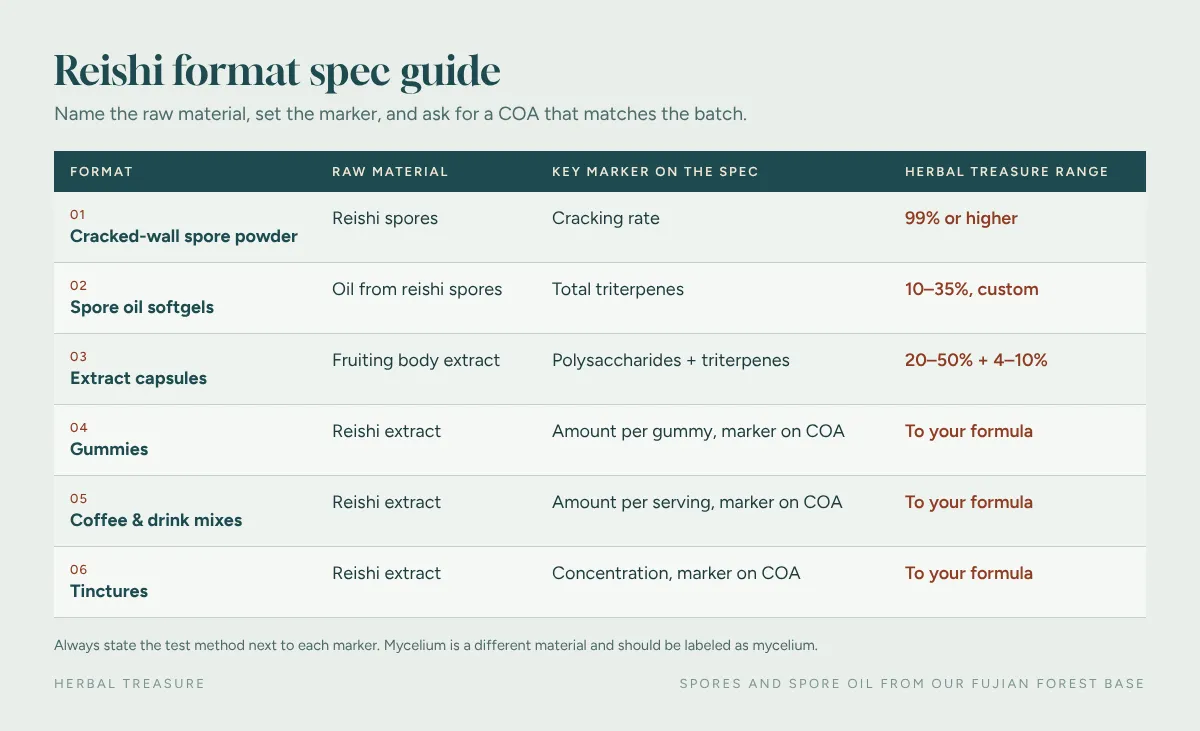Select the Coffee & drink mixes row
Image resolution: width=1200 pixels, height=731 pixels.
[600, 511]
